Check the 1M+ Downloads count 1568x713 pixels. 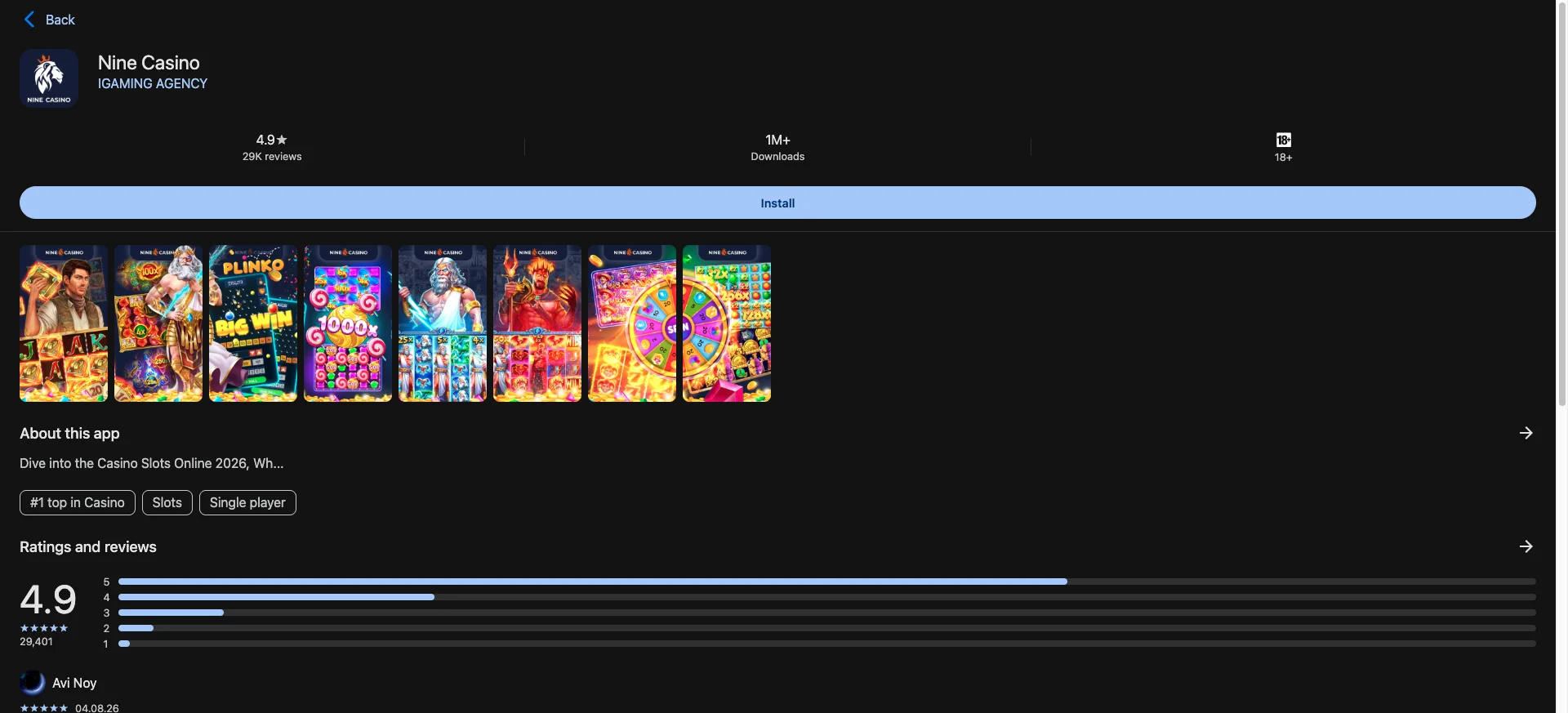point(777,148)
